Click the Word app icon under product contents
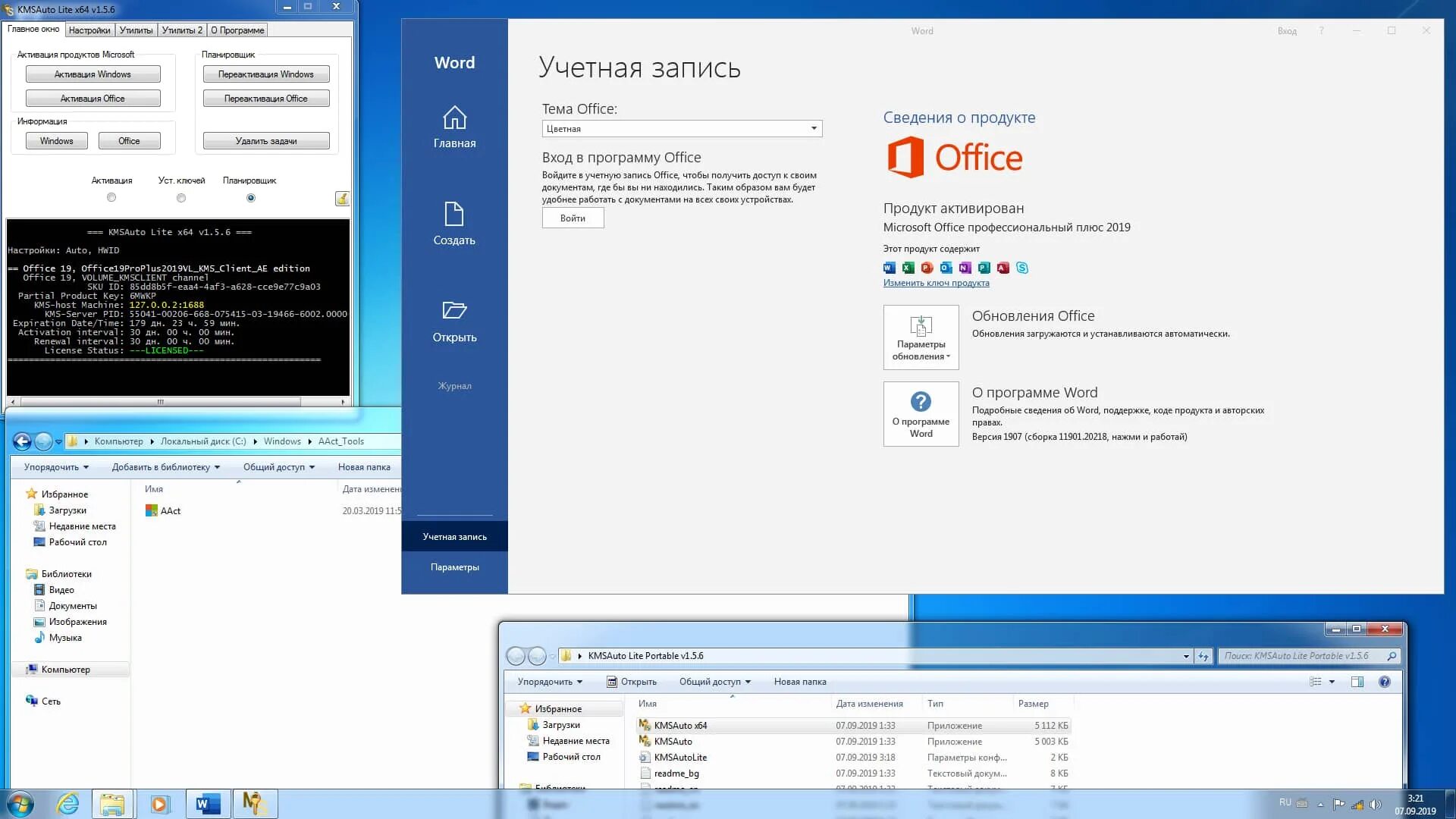The image size is (1456, 819). click(x=890, y=268)
